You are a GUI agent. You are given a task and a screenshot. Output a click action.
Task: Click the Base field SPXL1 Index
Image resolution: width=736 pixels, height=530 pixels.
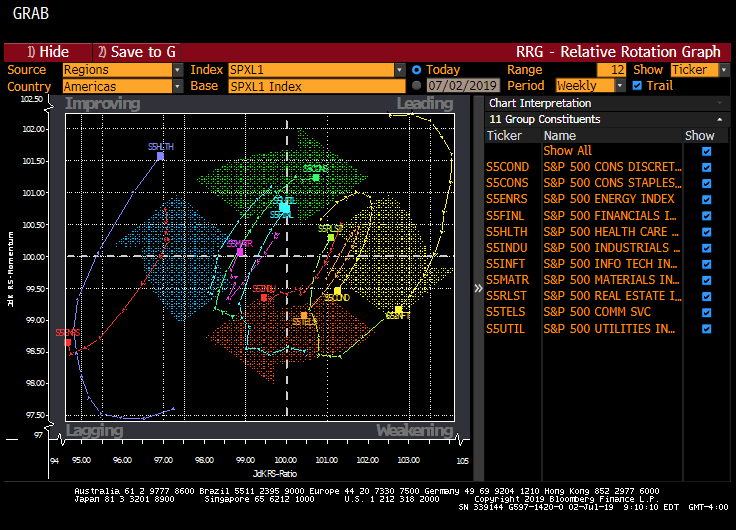[x=317, y=86]
